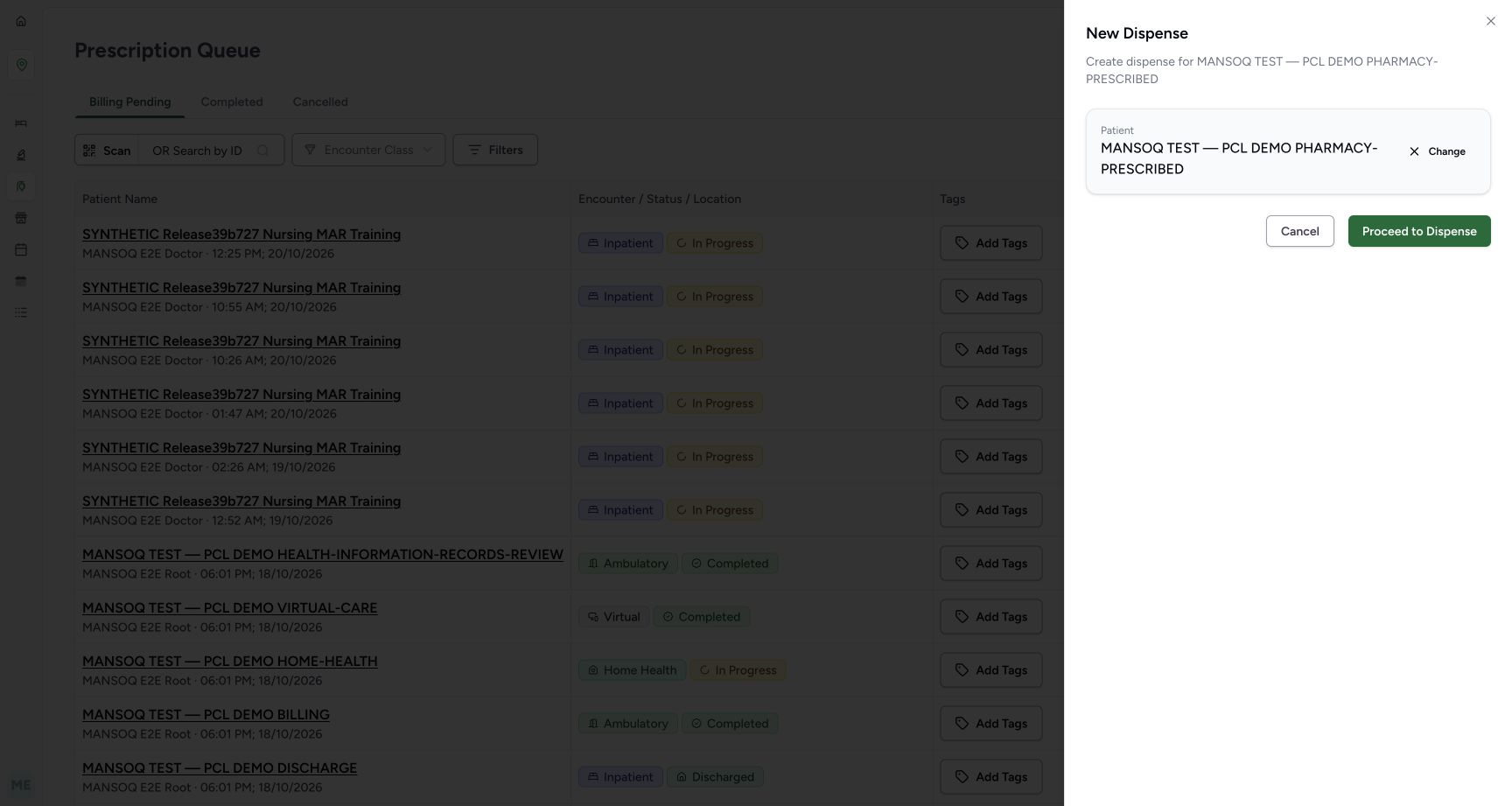Click Proceed to Dispense
1512x806 pixels.
pyautogui.click(x=1419, y=231)
